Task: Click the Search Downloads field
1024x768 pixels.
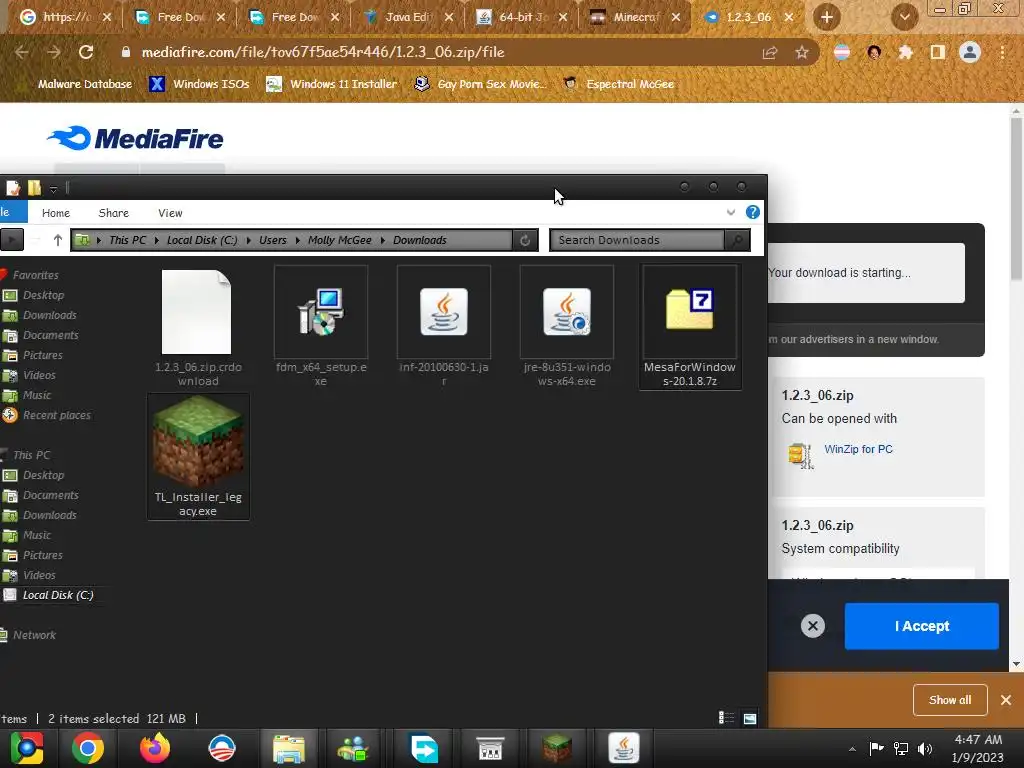Action: [x=637, y=240]
